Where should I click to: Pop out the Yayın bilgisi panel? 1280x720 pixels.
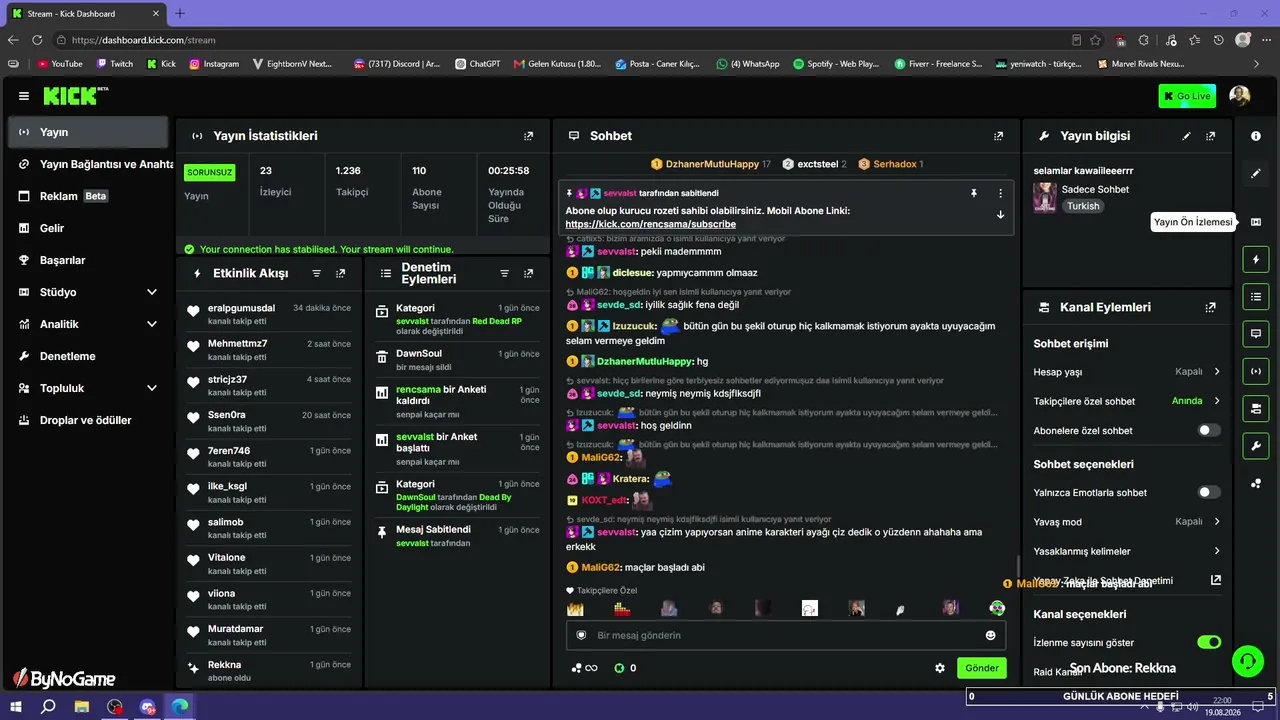pos(1211,136)
